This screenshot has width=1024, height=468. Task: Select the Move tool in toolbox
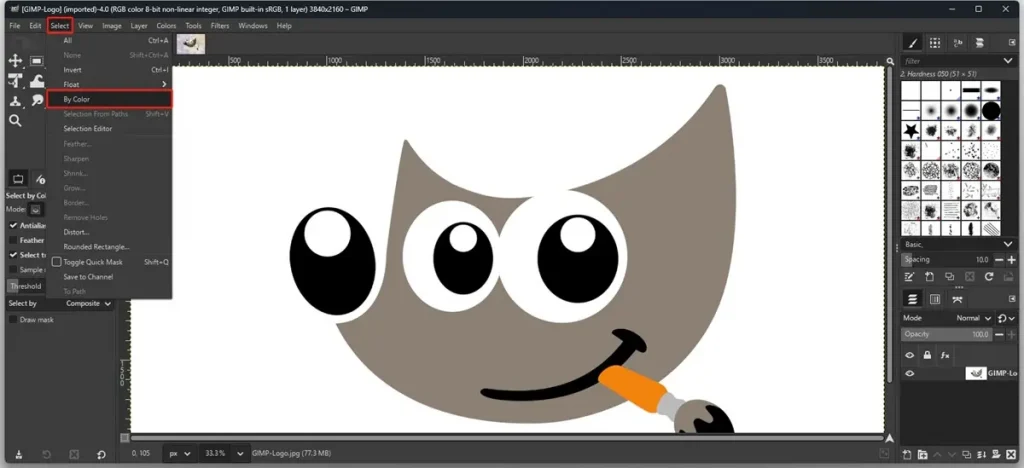click(16, 61)
